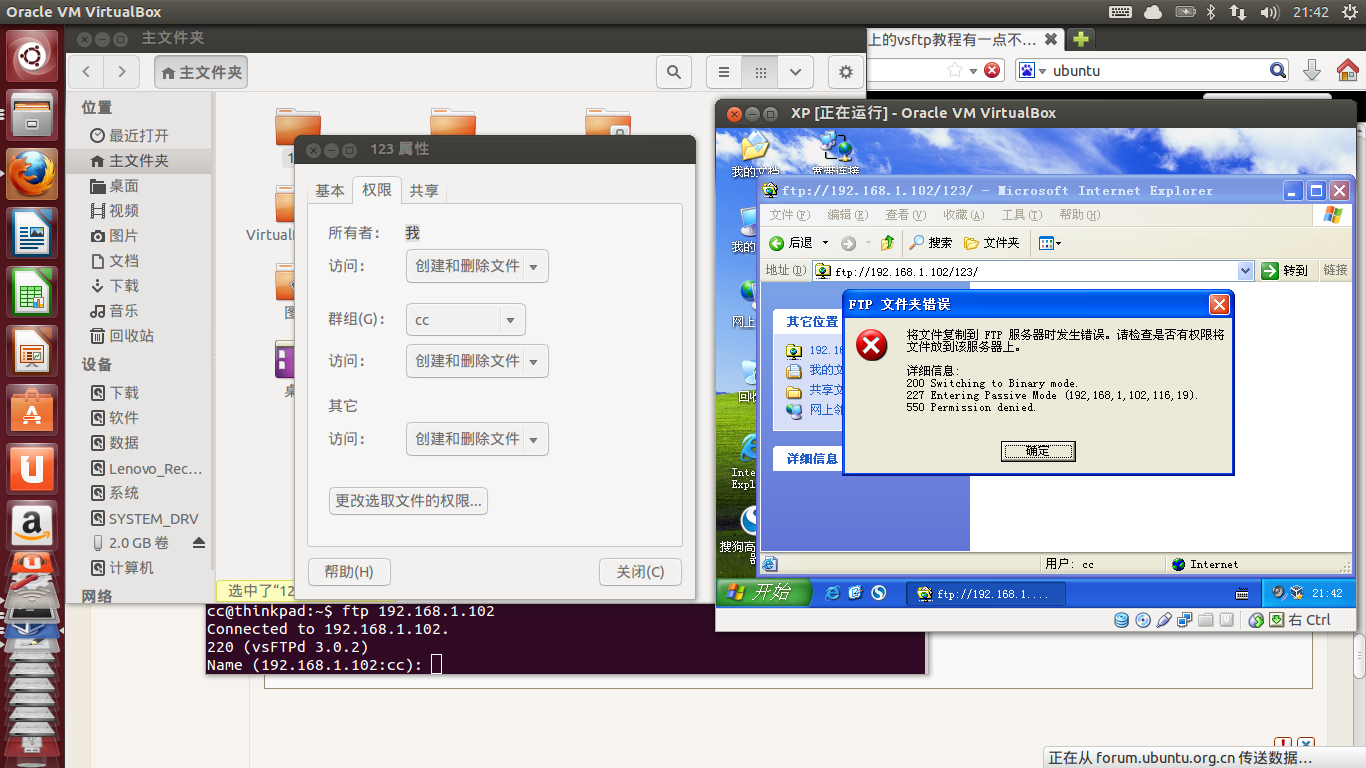Screen dimensions: 1366x768
Task: Click the VirtualBox optical disc status icon
Action: click(x=1142, y=620)
